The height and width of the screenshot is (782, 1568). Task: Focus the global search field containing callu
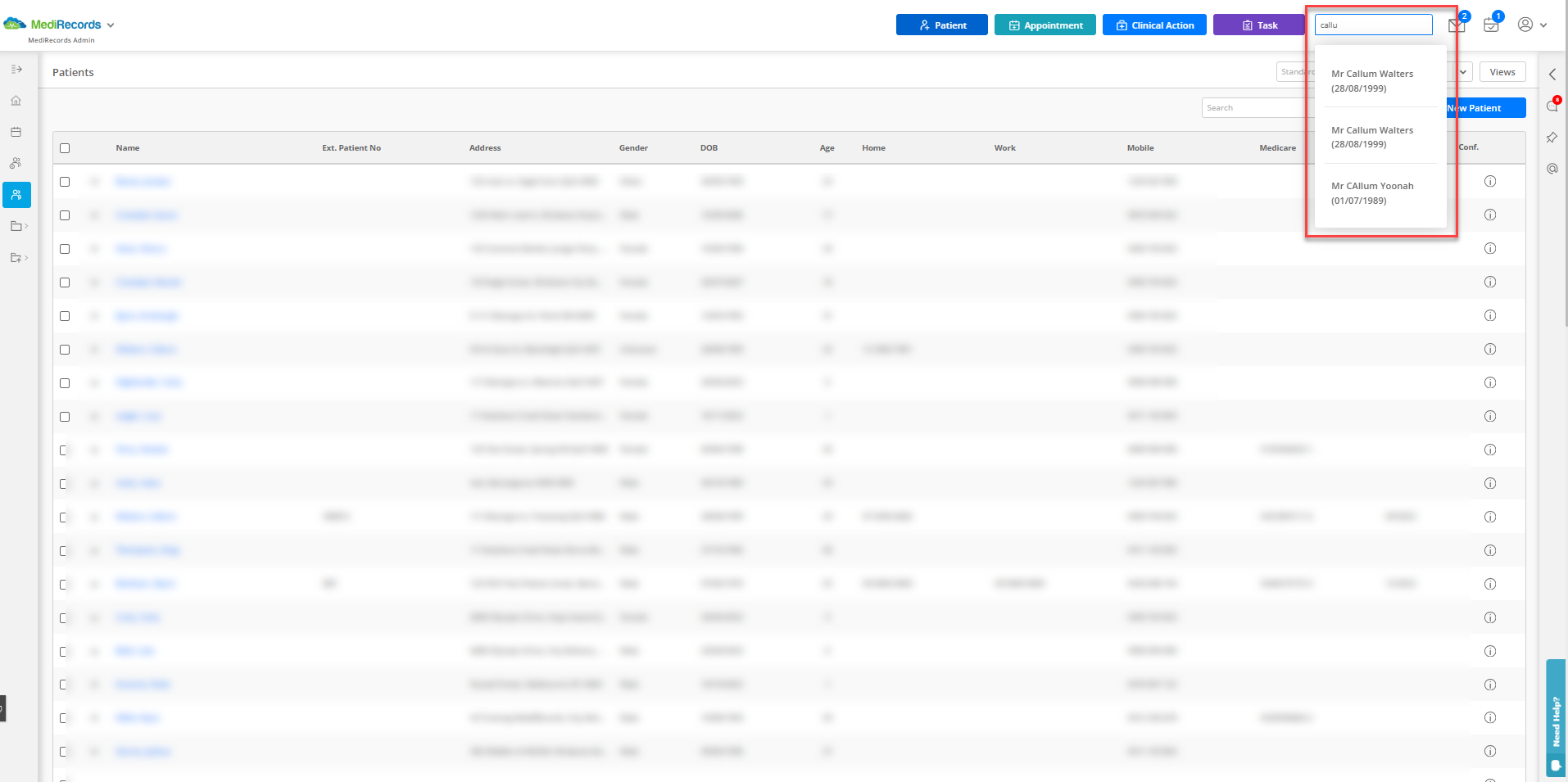coord(1374,25)
